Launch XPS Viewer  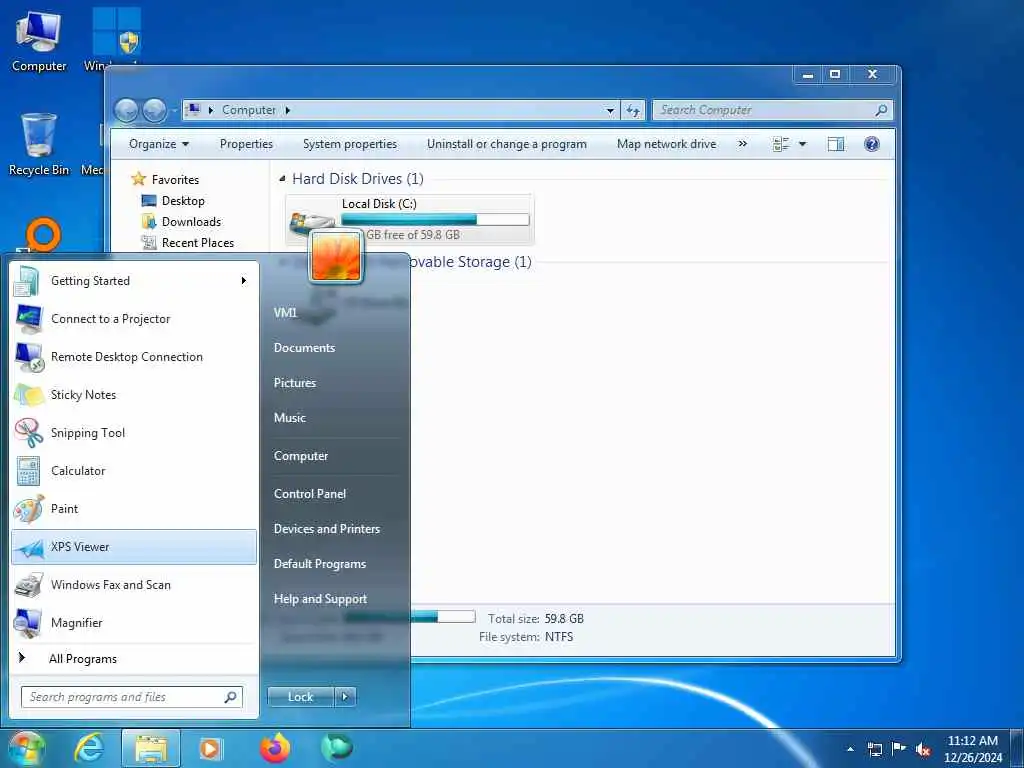134,547
